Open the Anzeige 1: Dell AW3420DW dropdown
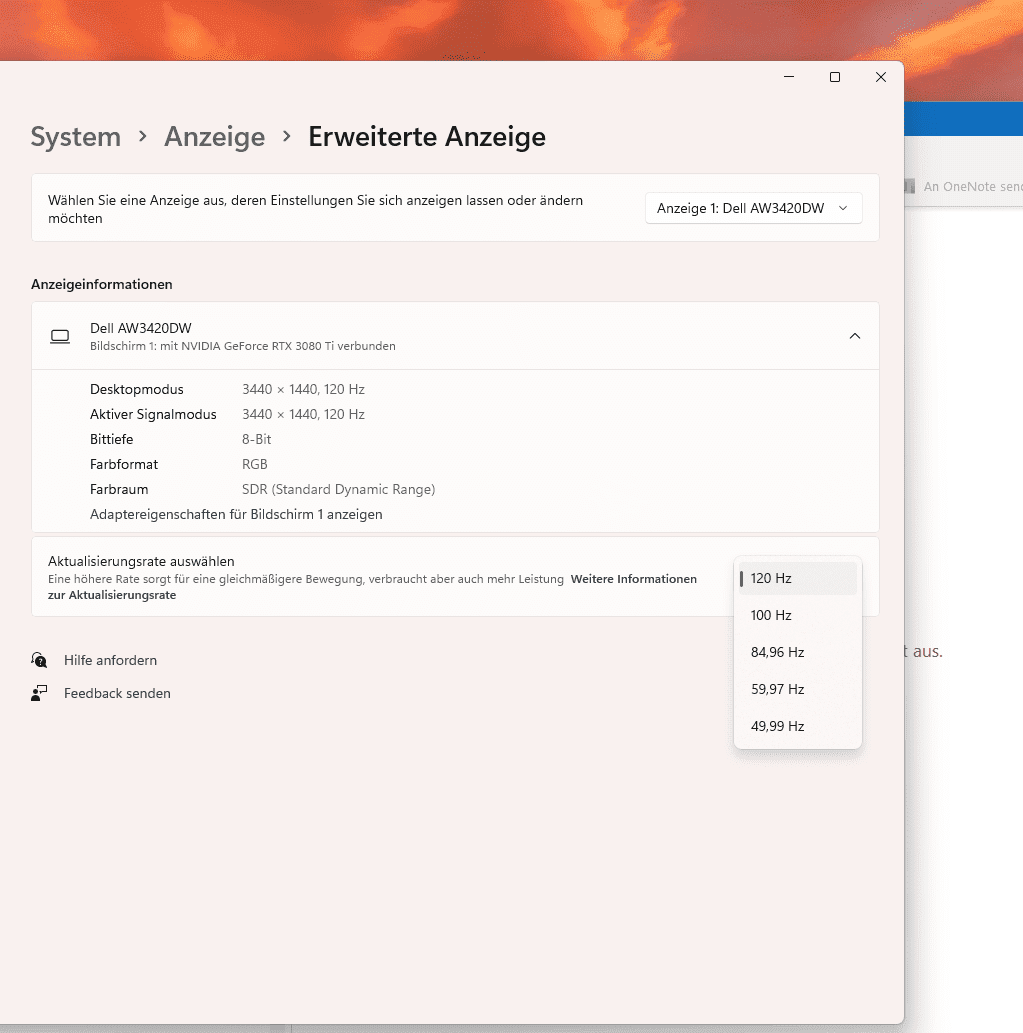This screenshot has height=1033, width=1023. [x=753, y=208]
